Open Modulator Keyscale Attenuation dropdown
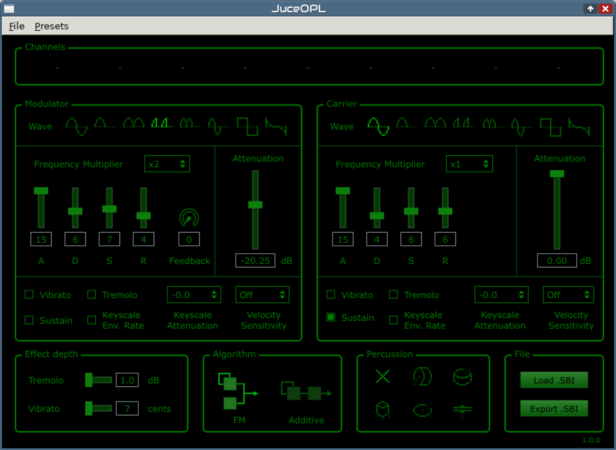The width and height of the screenshot is (616, 450). [194, 295]
